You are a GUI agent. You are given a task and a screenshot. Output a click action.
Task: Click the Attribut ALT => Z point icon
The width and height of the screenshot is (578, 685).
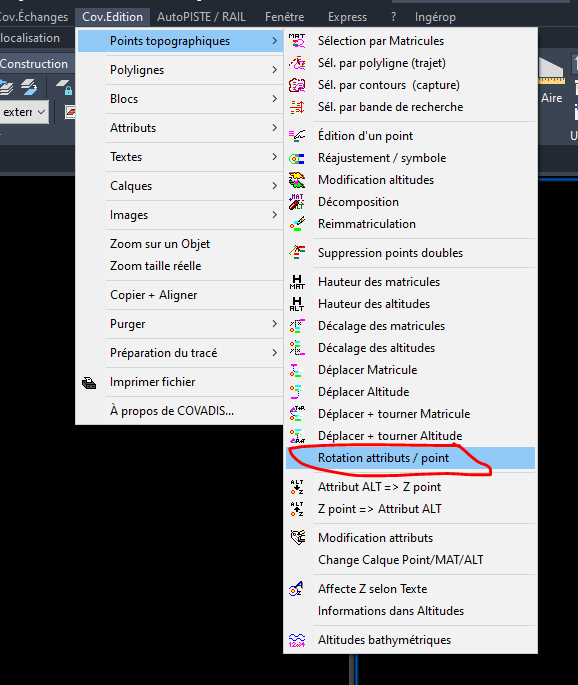297,487
